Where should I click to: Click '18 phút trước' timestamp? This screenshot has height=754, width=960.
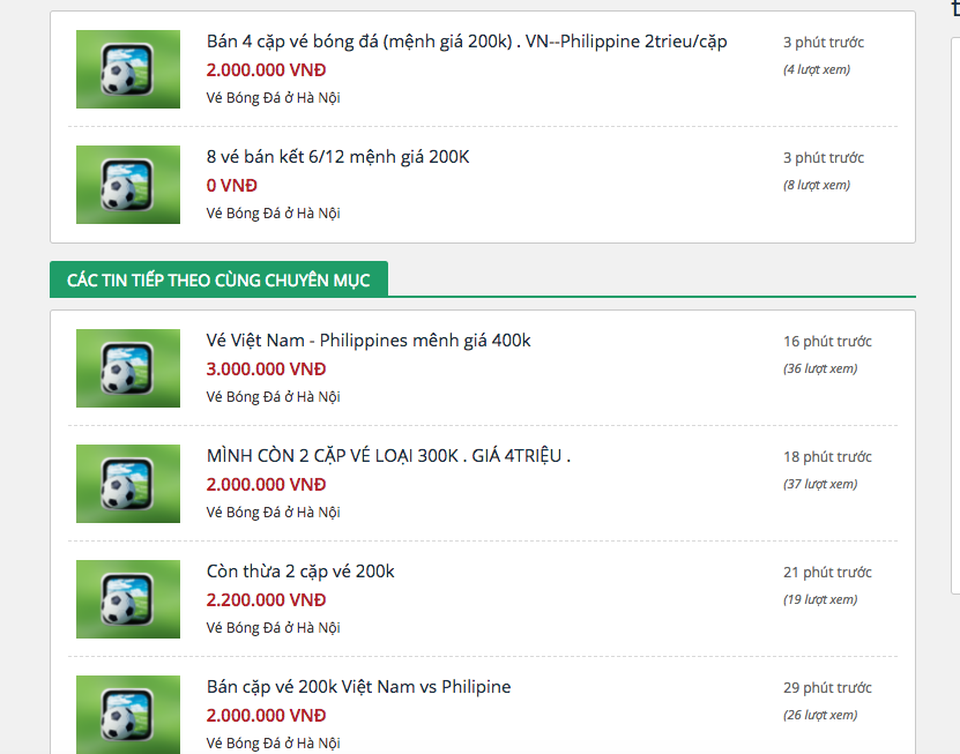click(827, 457)
